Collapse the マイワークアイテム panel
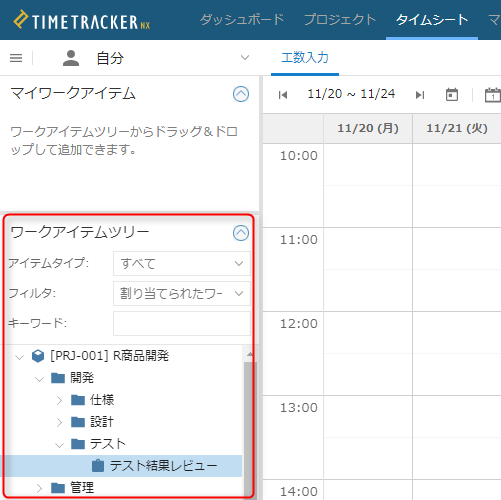Viewport: 501px width, 500px height. click(241, 94)
